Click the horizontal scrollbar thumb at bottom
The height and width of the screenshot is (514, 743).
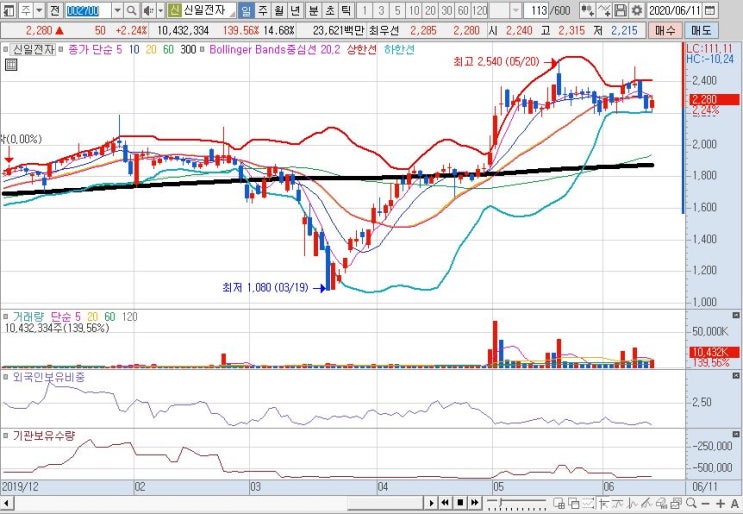click(384, 503)
